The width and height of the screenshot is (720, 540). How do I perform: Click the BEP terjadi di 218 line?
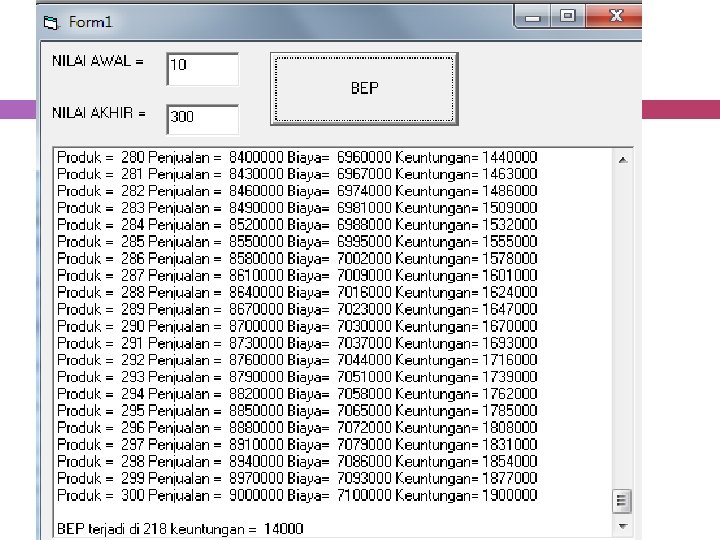(x=180, y=529)
